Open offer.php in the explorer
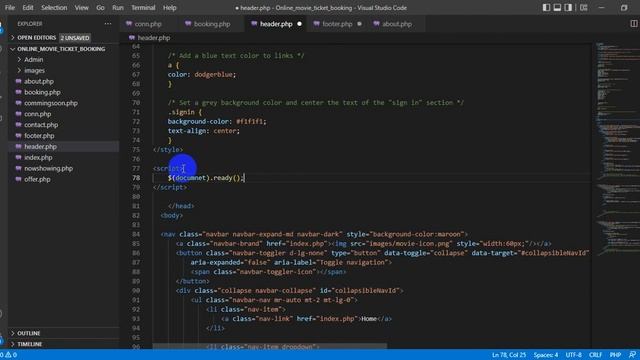640x360 pixels. tap(37, 179)
